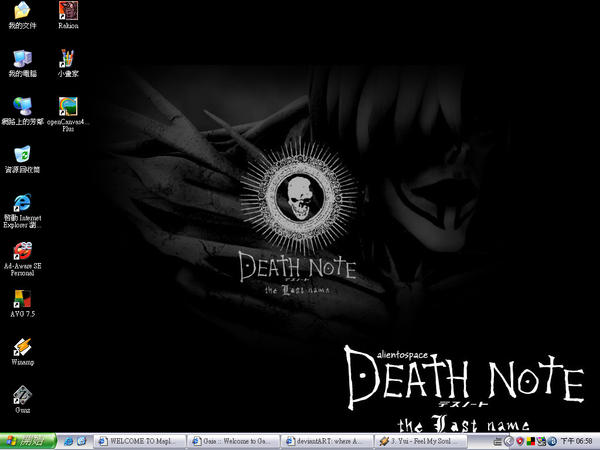Switch to Winamp's Yui - Feel My Soul taskbar button
The height and width of the screenshot is (450, 600).
pyautogui.click(x=421, y=442)
